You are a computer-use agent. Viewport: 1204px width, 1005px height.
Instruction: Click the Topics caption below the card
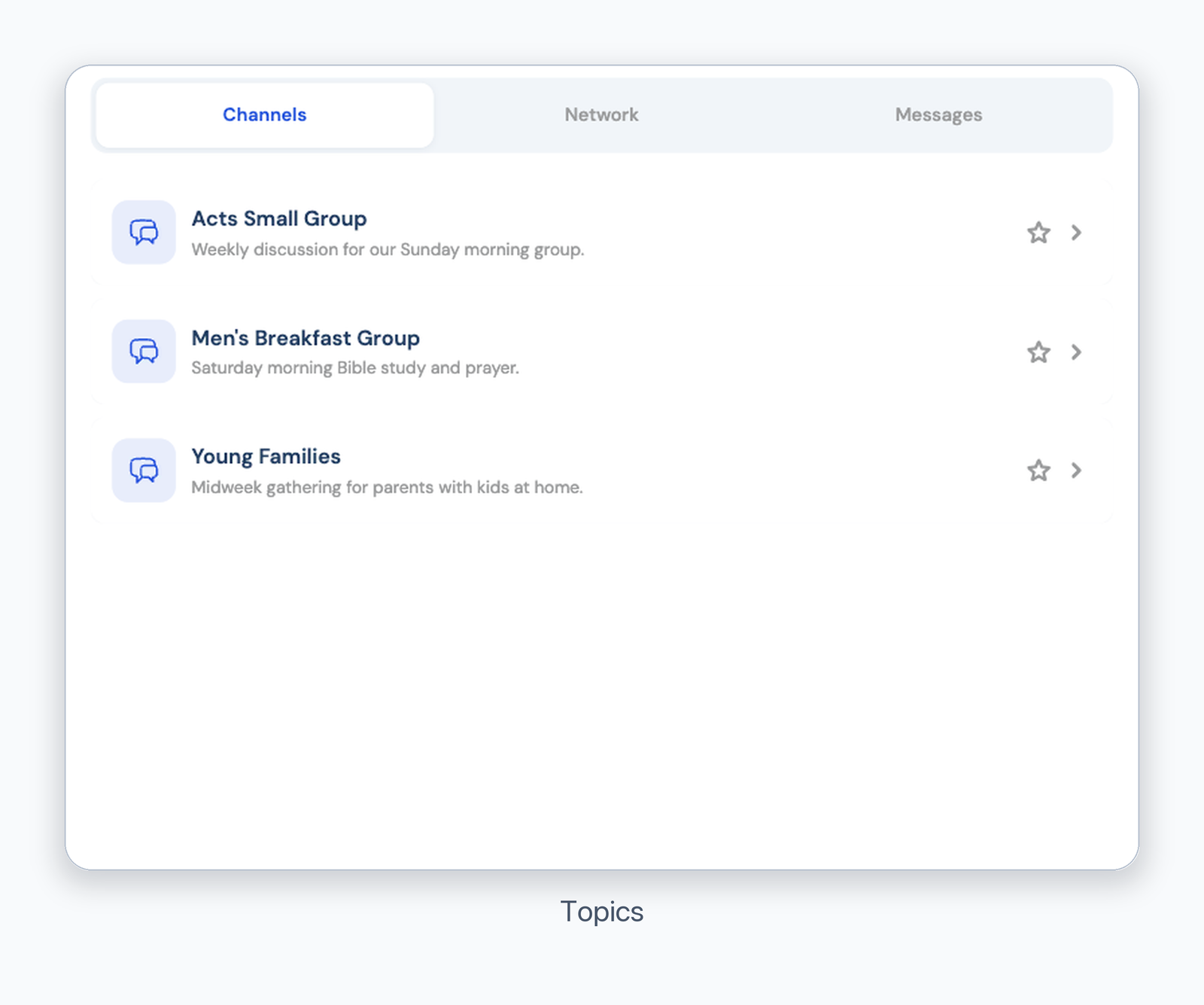[602, 912]
